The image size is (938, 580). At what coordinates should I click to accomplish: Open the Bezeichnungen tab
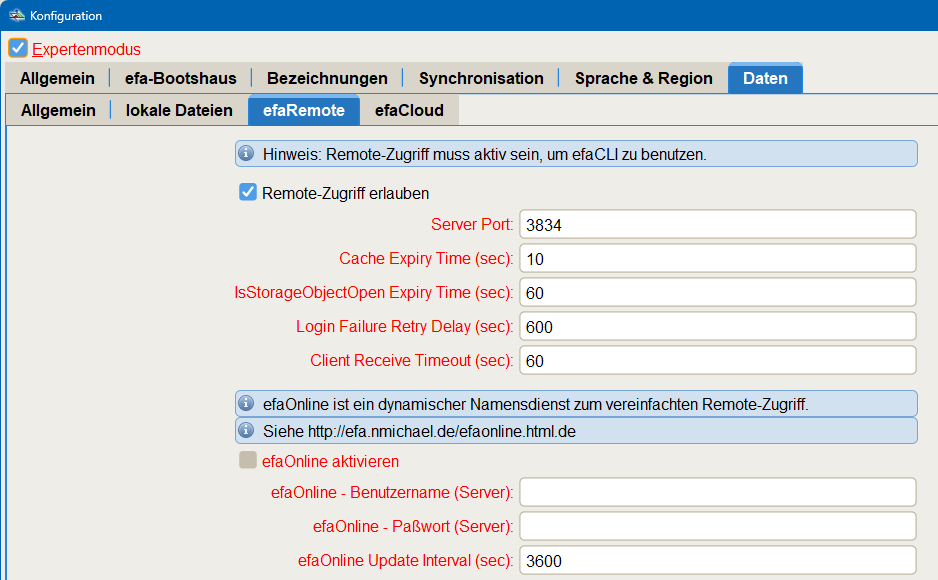click(x=327, y=78)
